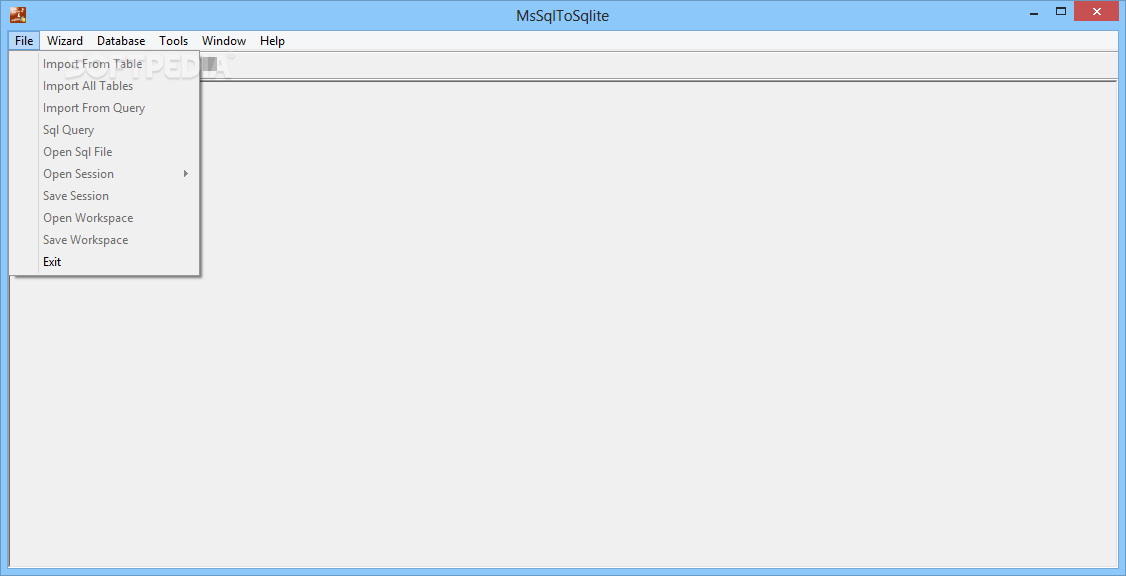The image size is (1126, 576).
Task: Exit the application via File menu
Action: (x=104, y=262)
